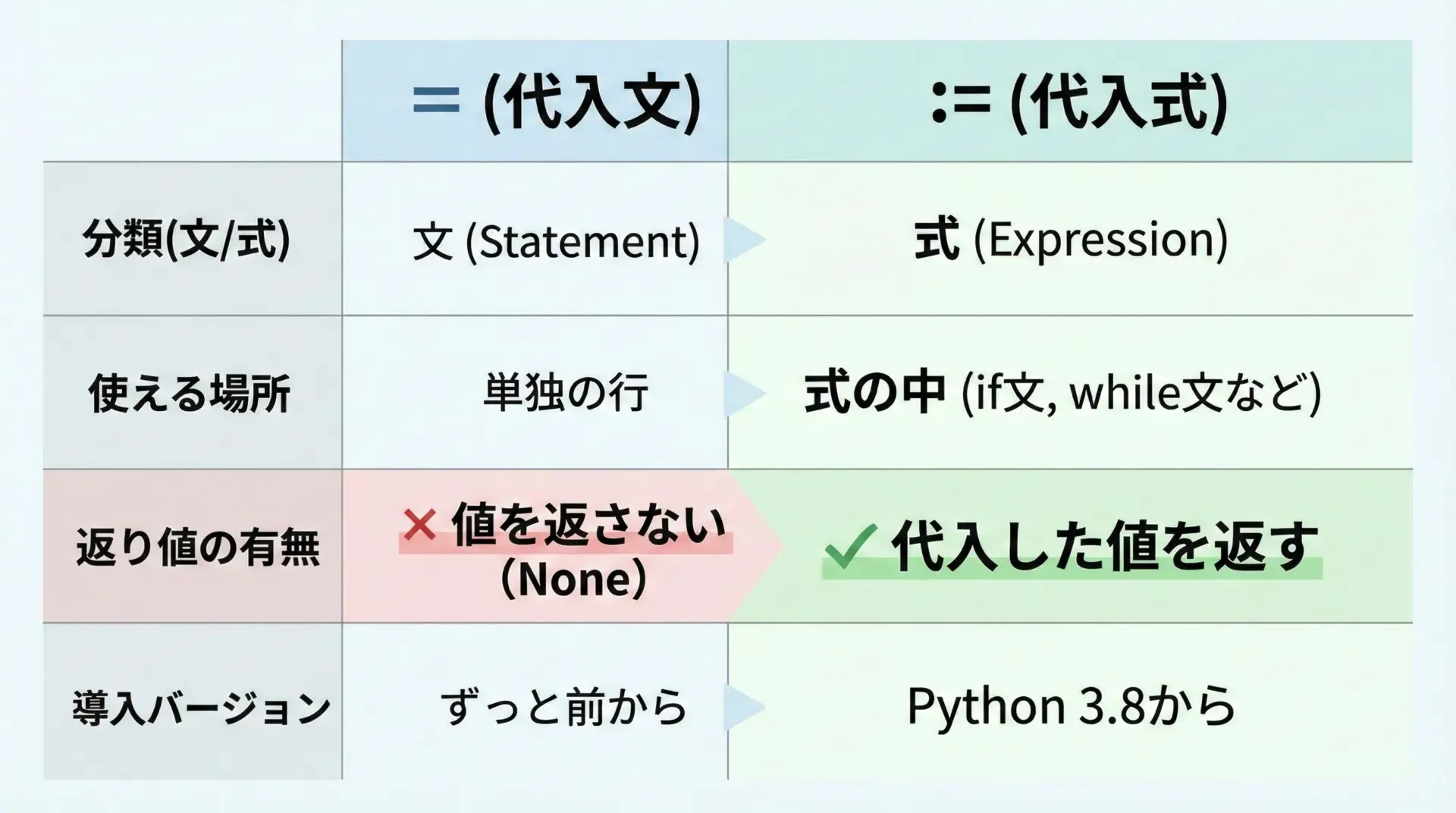Click the 導入バージョン row label
This screenshot has width=1456, height=813.
click(x=201, y=708)
